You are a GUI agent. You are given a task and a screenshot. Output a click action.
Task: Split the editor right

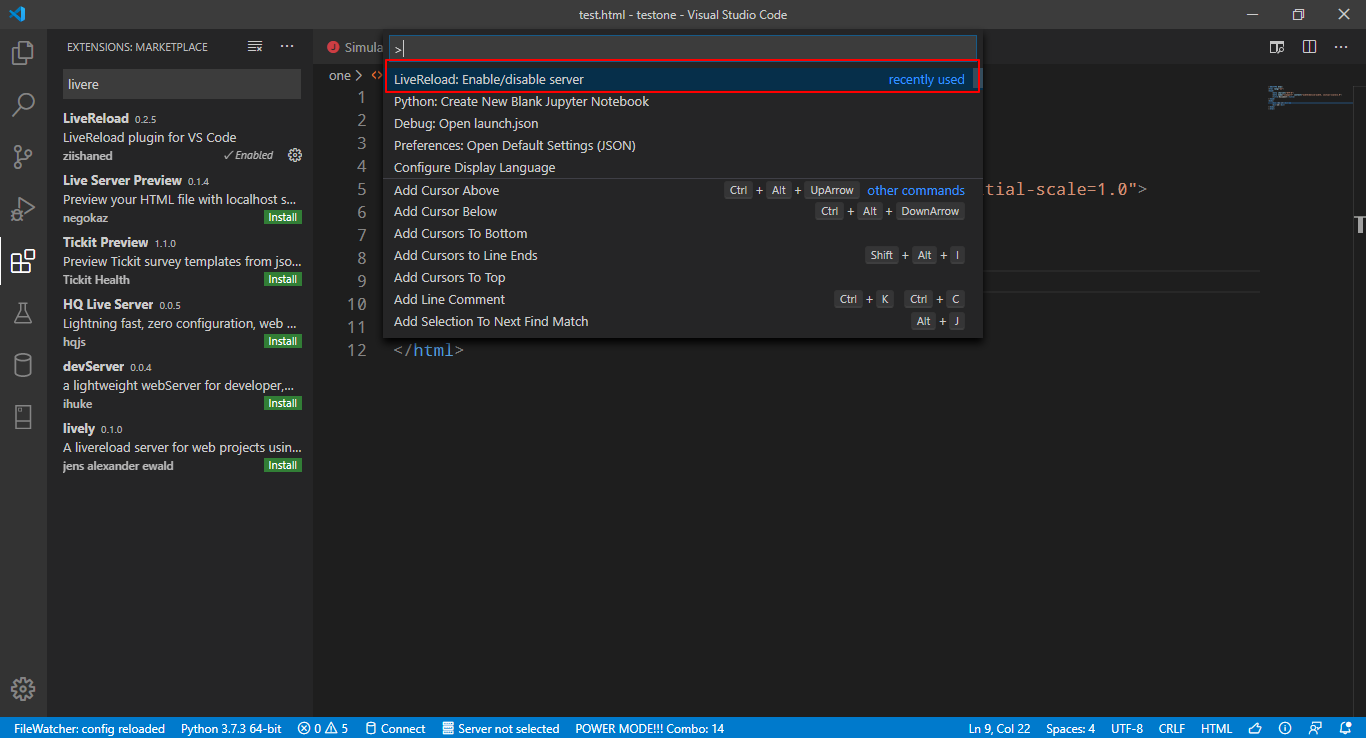pyautogui.click(x=1309, y=47)
